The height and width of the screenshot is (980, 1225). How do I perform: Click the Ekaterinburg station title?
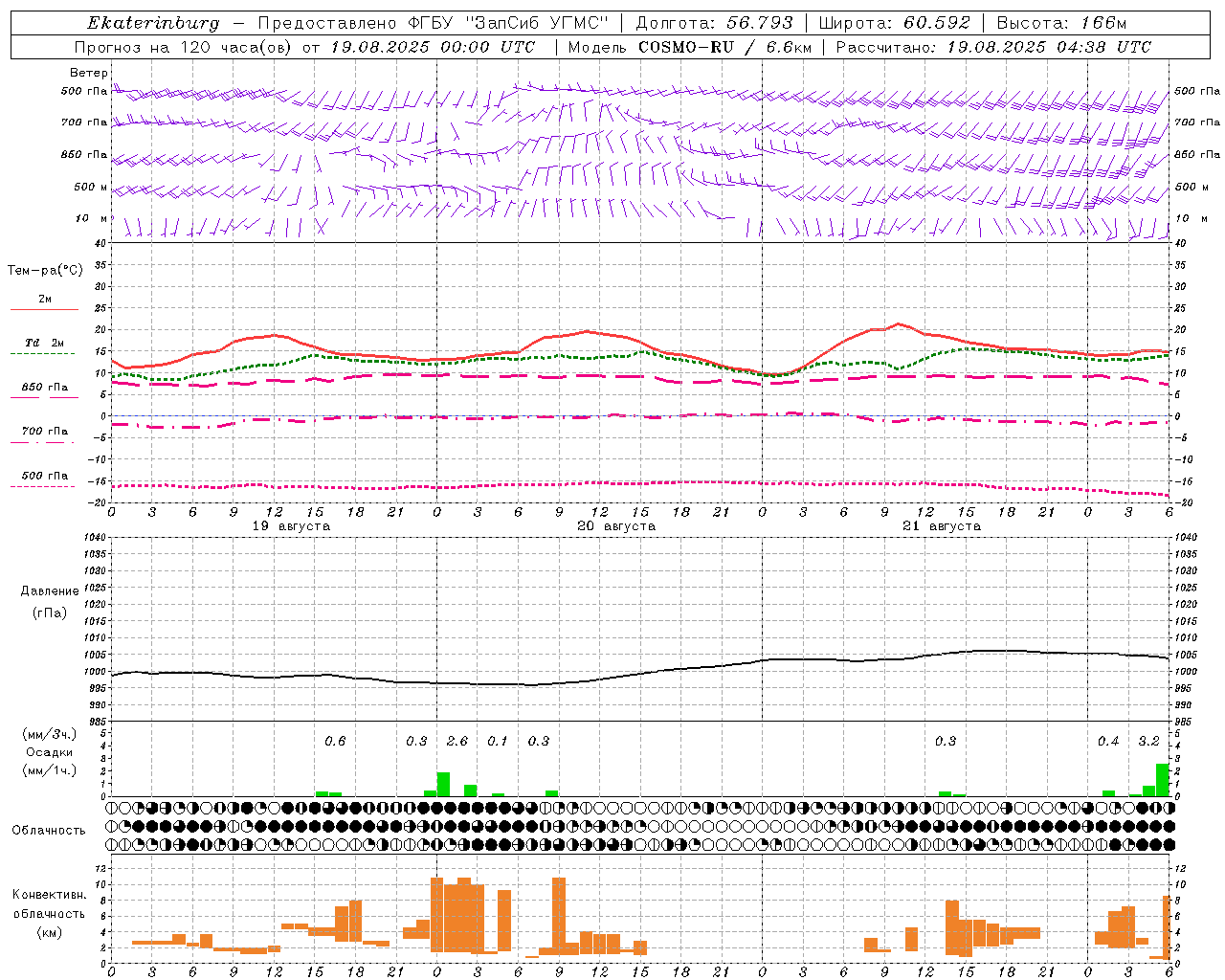153,23
